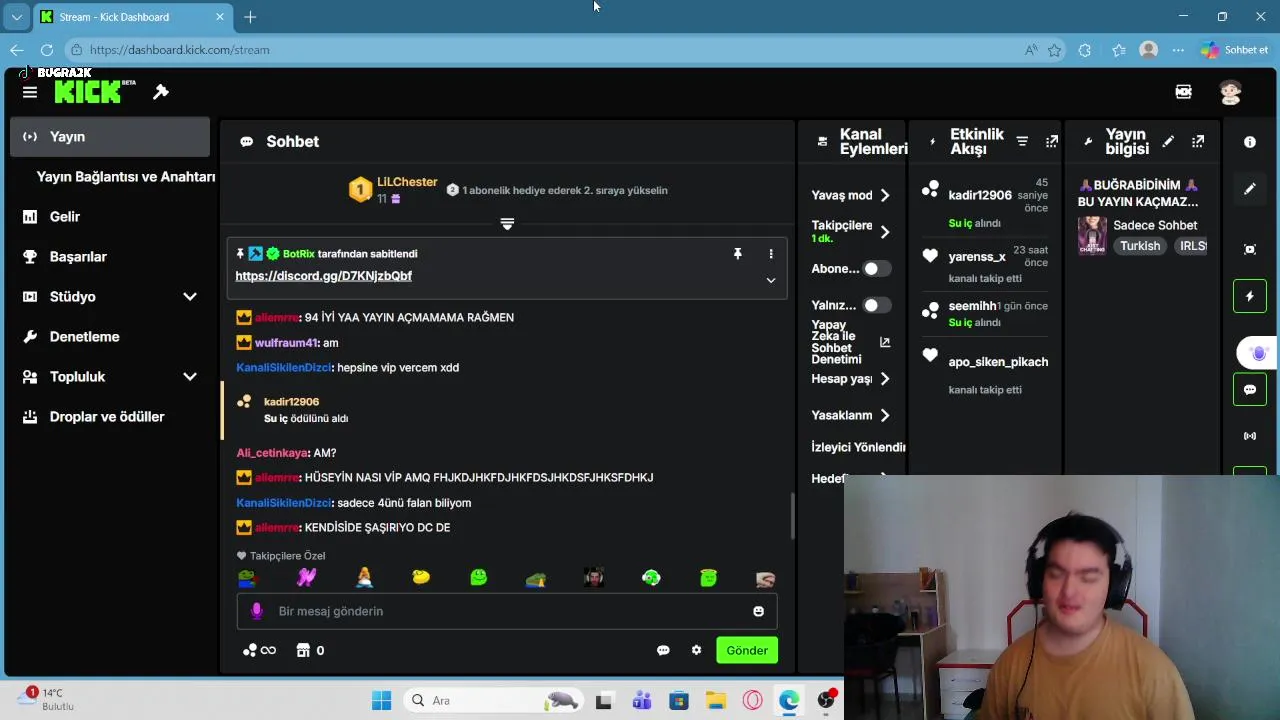Expand the Topluluk sidebar section
The width and height of the screenshot is (1280, 720).
pos(190,377)
